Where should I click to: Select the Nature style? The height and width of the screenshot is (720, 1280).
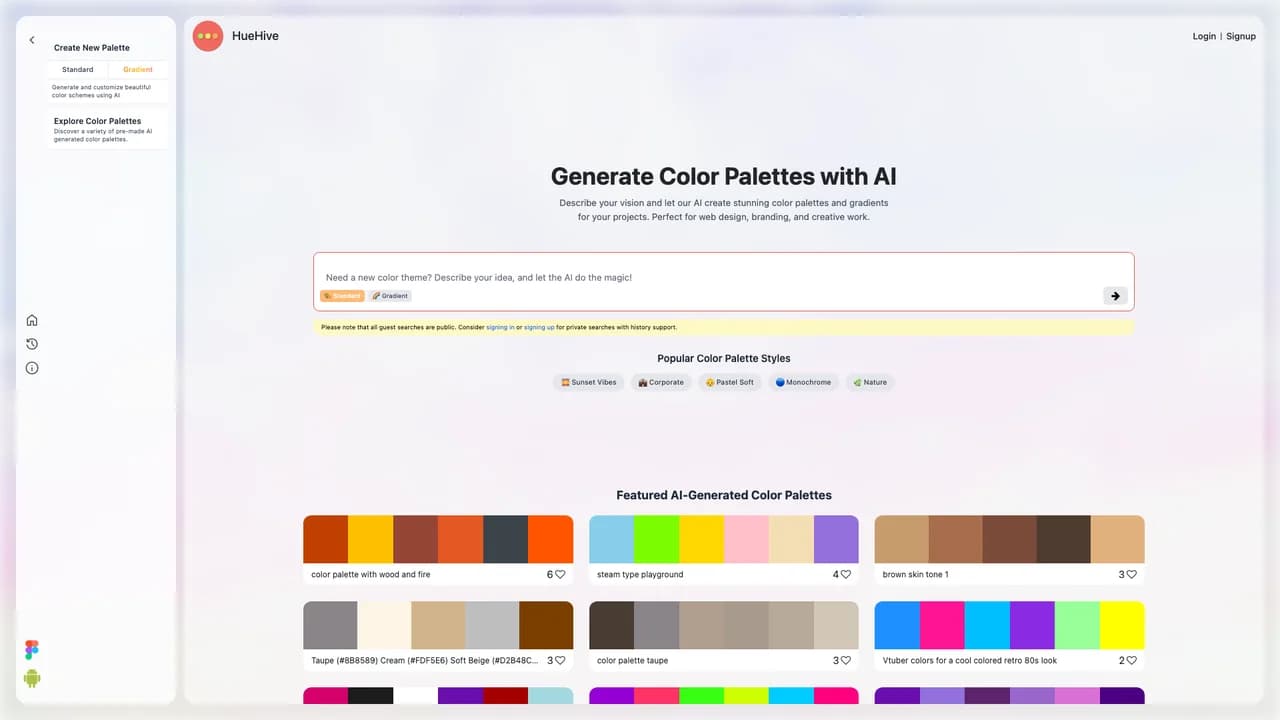pos(870,382)
